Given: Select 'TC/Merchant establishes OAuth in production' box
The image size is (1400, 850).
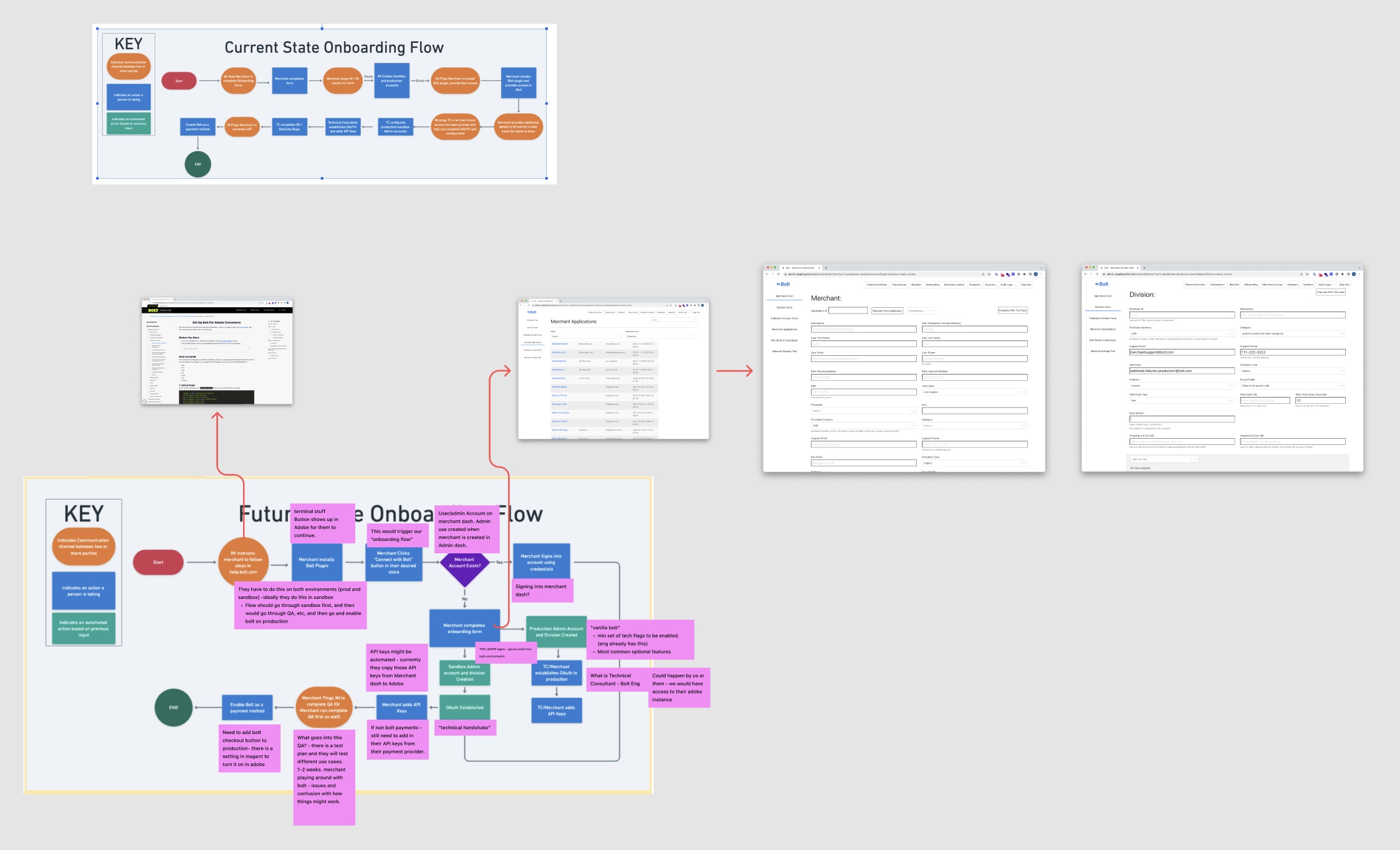Looking at the screenshot, I should (x=557, y=673).
